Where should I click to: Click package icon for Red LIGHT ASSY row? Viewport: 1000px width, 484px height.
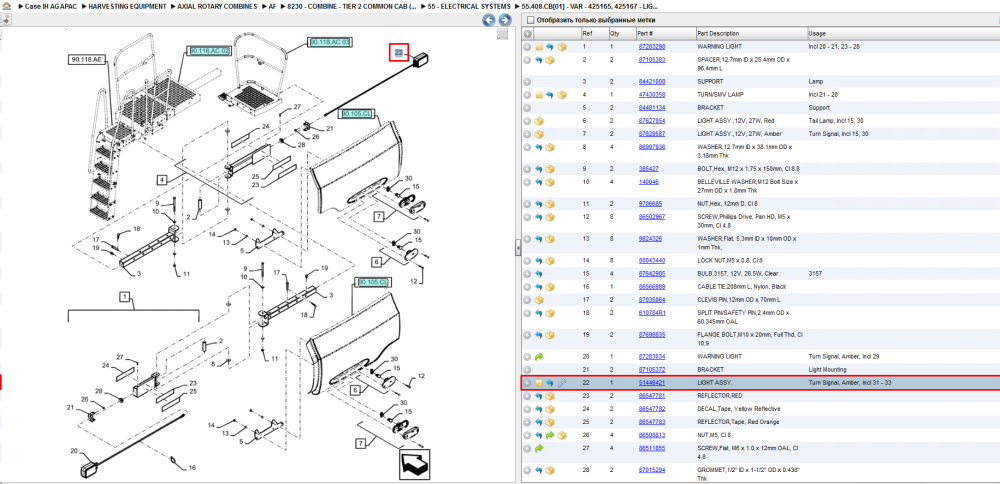539,121
